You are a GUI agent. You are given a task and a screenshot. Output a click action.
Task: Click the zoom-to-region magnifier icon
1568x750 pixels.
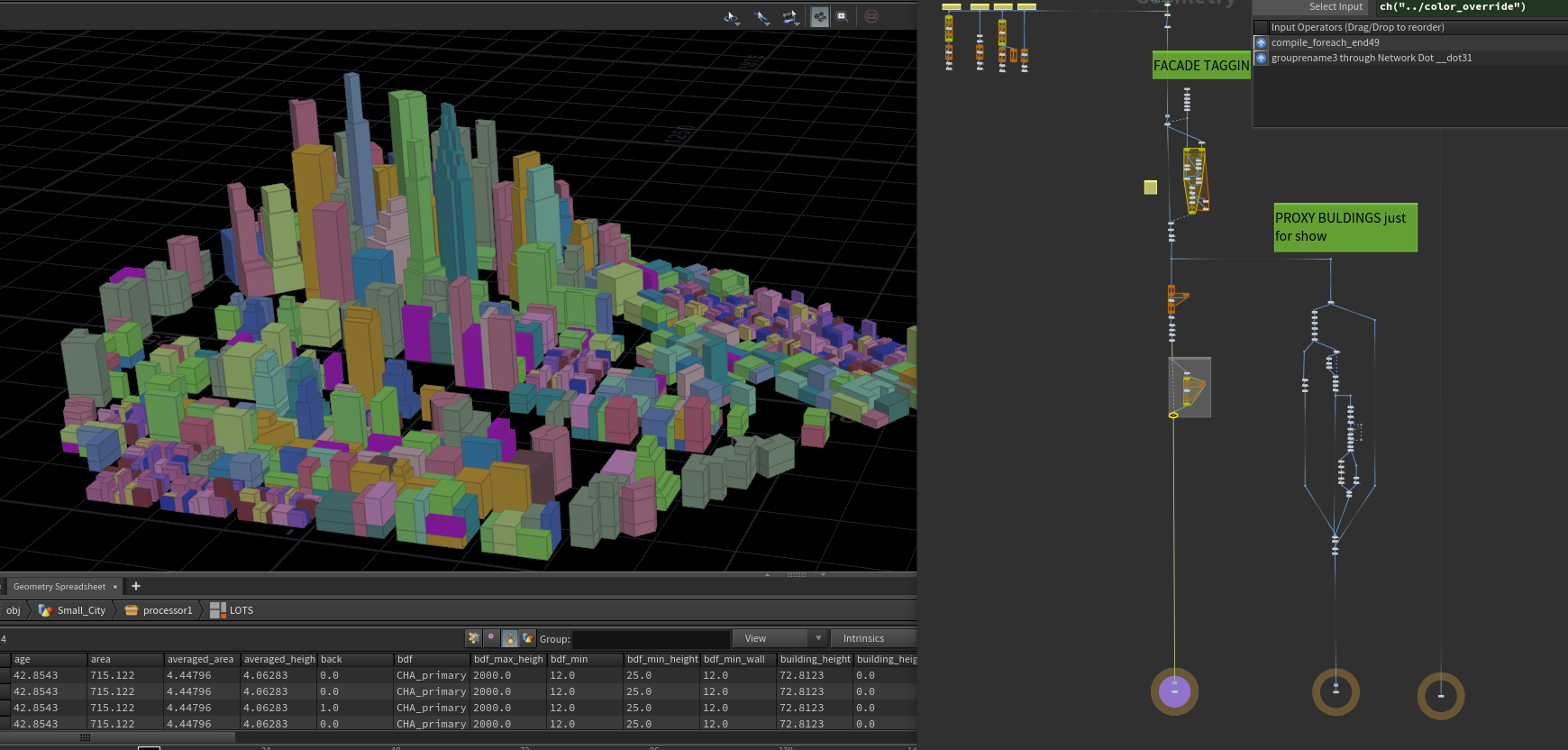coord(842,16)
